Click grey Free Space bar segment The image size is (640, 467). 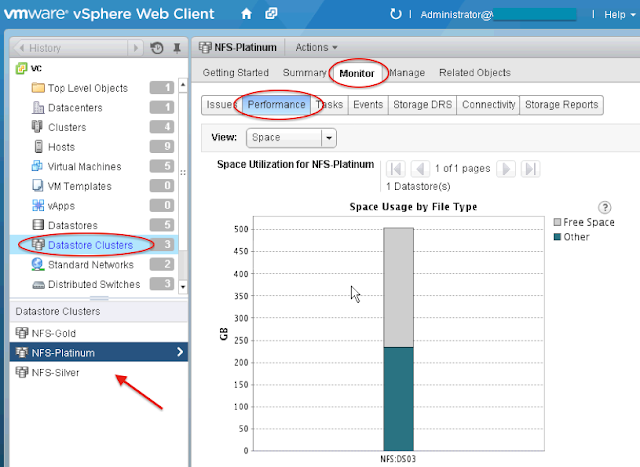coord(398,287)
